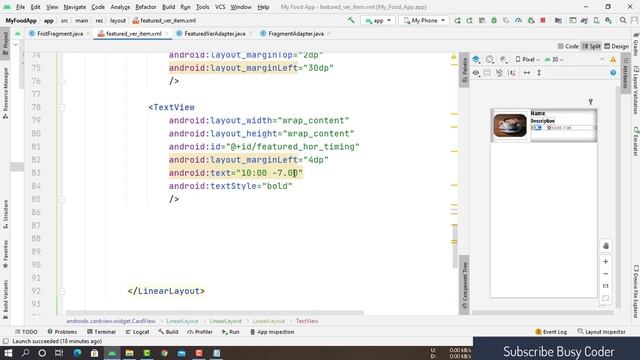This screenshot has height=360, width=640.
Task: Open the Windows Start menu
Action: coord(8,353)
